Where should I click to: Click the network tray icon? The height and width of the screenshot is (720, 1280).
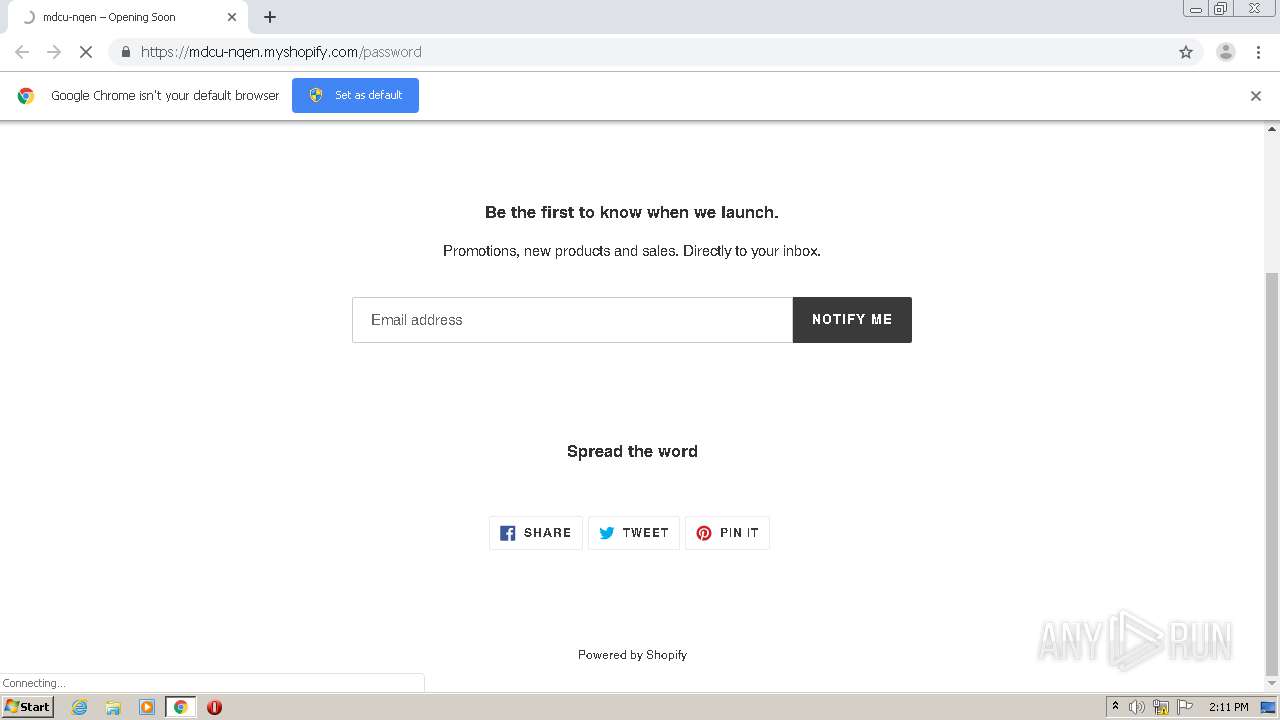pyautogui.click(x=1161, y=707)
